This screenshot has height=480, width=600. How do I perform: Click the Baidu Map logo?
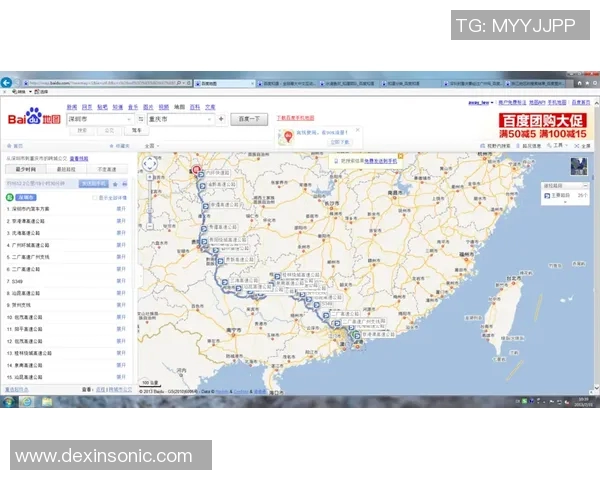click(x=35, y=120)
